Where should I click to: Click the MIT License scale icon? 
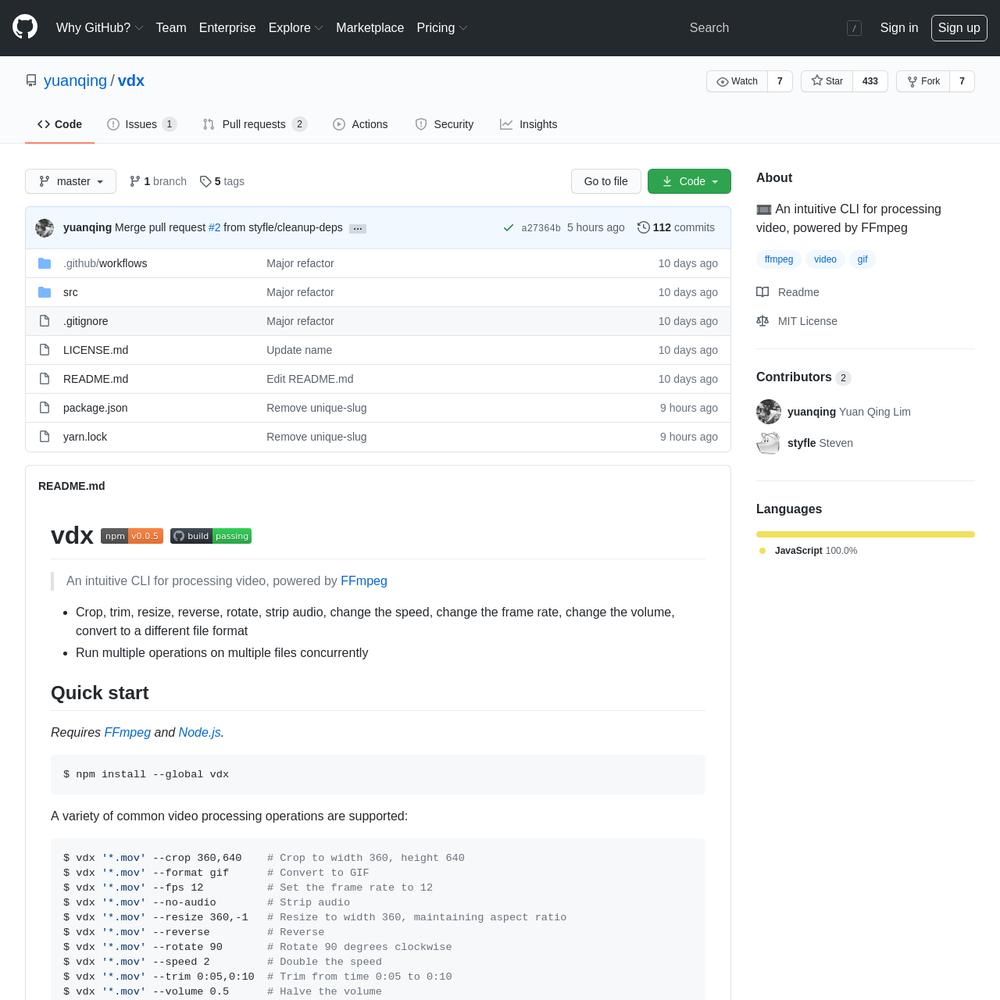pyautogui.click(x=762, y=321)
